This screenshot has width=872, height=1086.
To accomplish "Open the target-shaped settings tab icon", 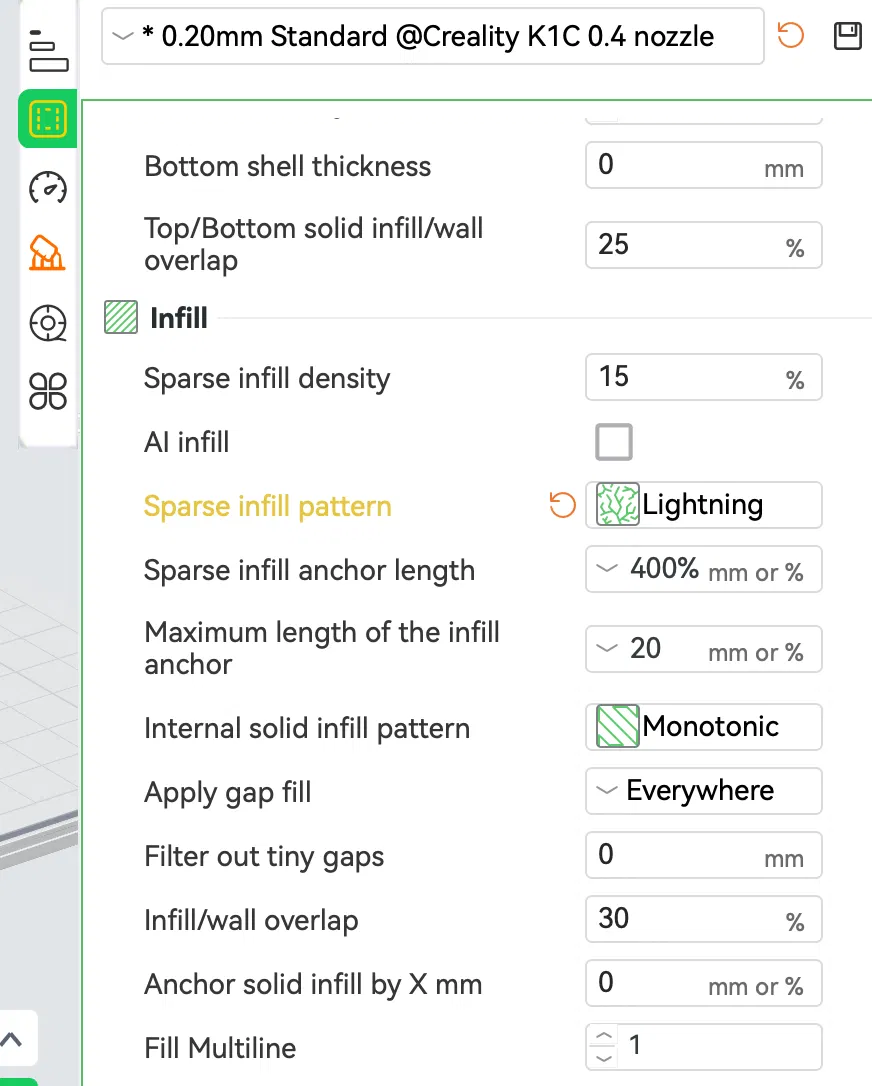I will 48,323.
